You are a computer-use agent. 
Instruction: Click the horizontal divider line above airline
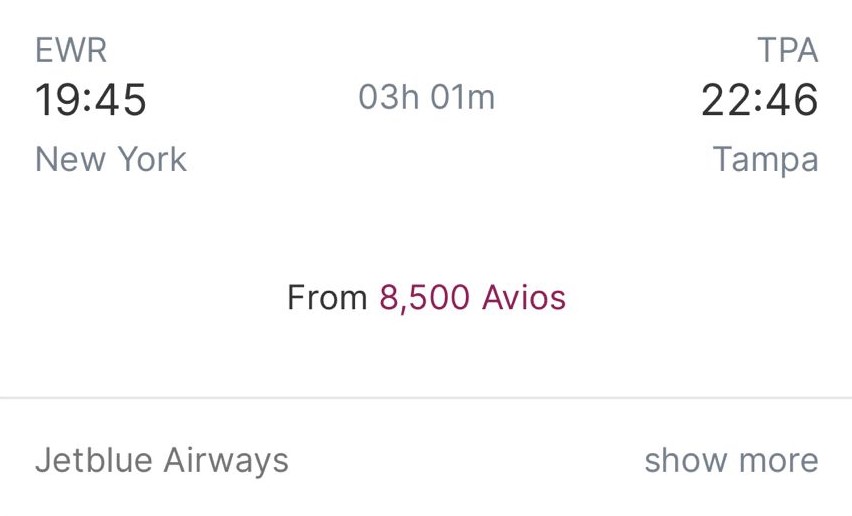tap(426, 398)
